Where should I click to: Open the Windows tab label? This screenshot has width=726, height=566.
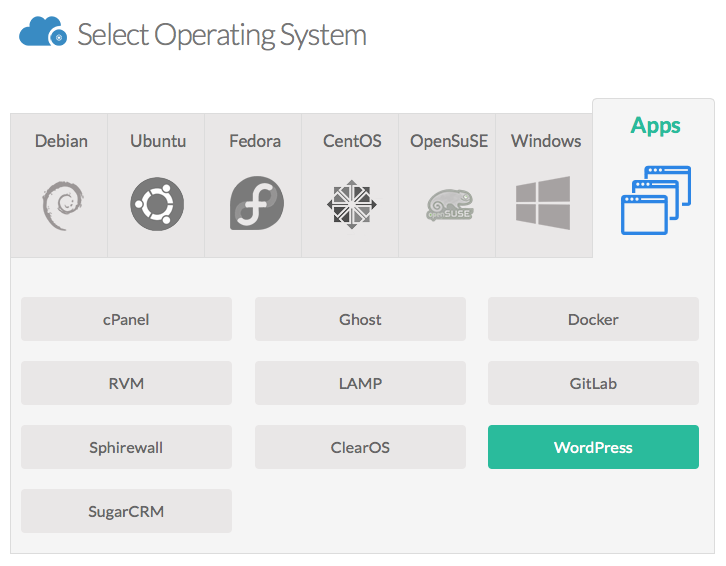[x=546, y=141]
